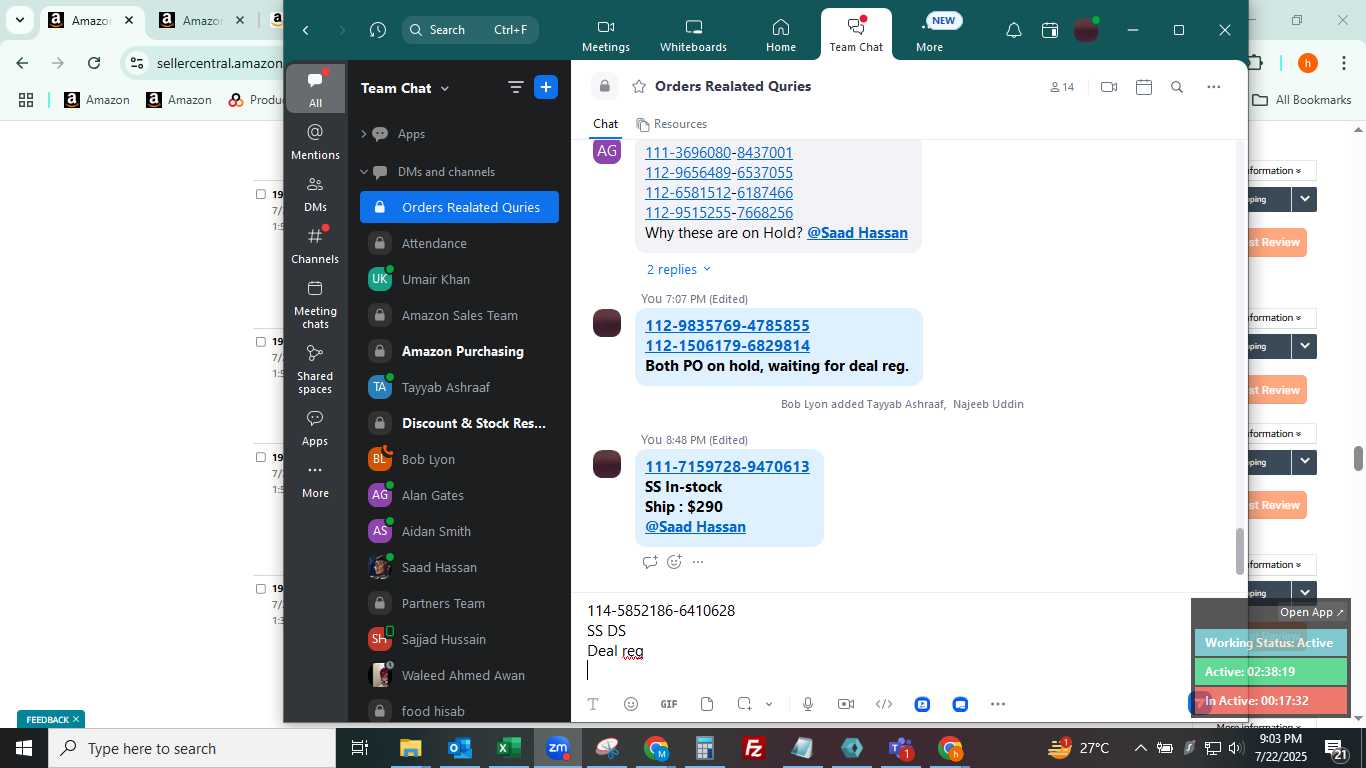Open More in the left sidebar

315,480
